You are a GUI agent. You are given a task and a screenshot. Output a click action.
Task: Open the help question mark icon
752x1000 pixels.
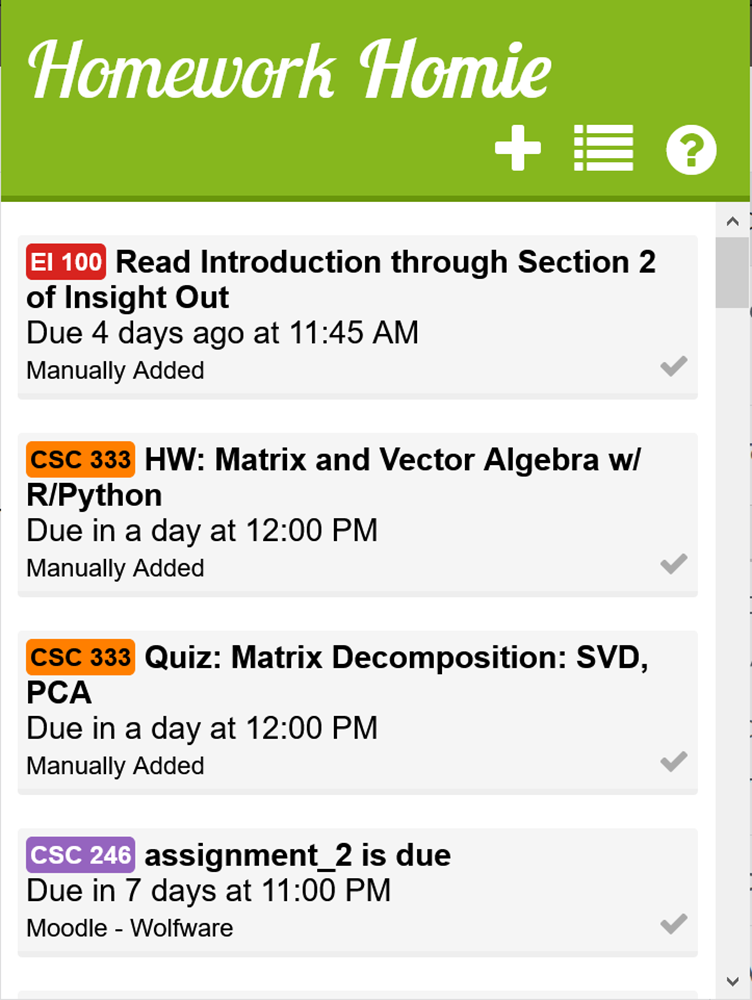tap(691, 149)
